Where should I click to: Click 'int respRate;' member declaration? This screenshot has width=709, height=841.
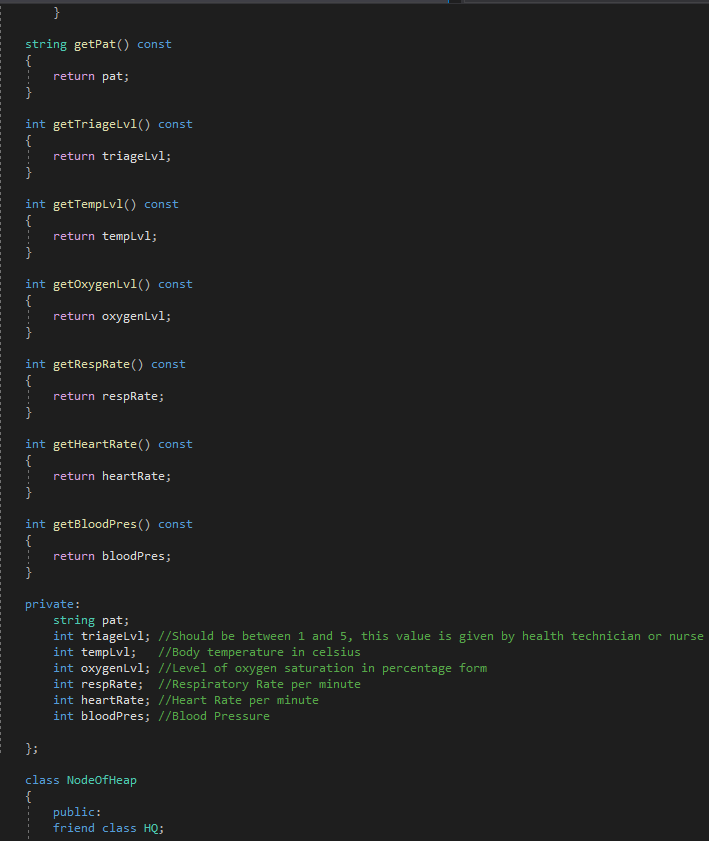[x=98, y=684]
